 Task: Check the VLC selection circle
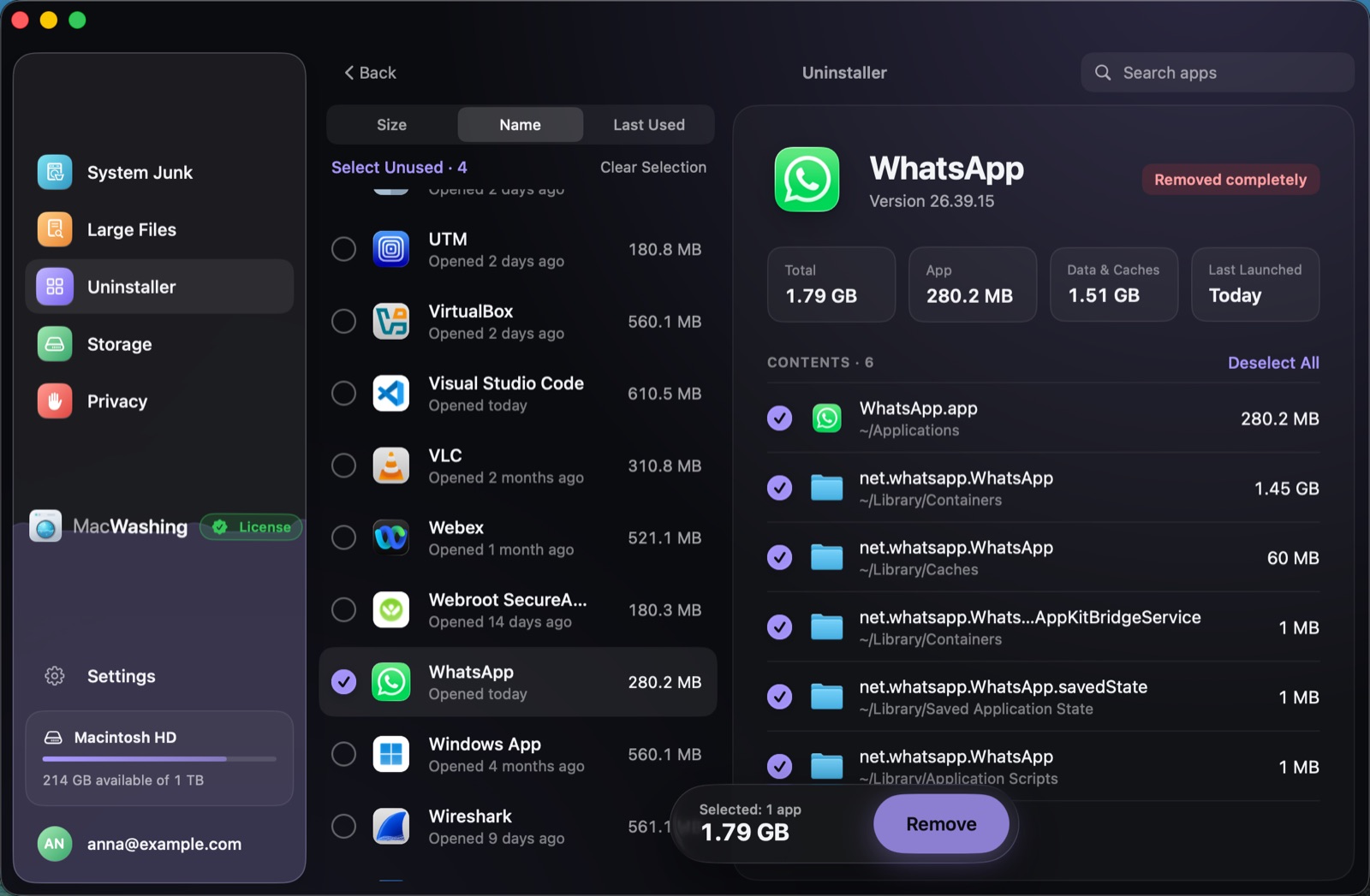(x=343, y=466)
